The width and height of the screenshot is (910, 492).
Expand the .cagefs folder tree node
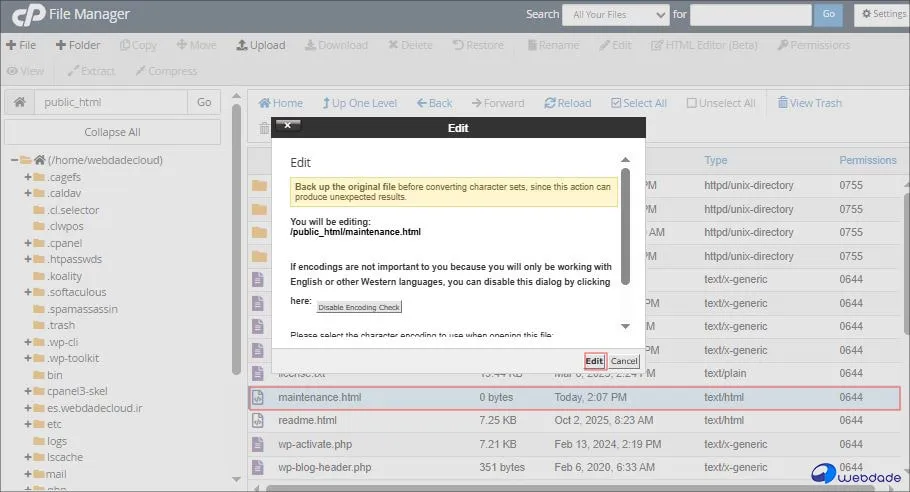pos(28,177)
